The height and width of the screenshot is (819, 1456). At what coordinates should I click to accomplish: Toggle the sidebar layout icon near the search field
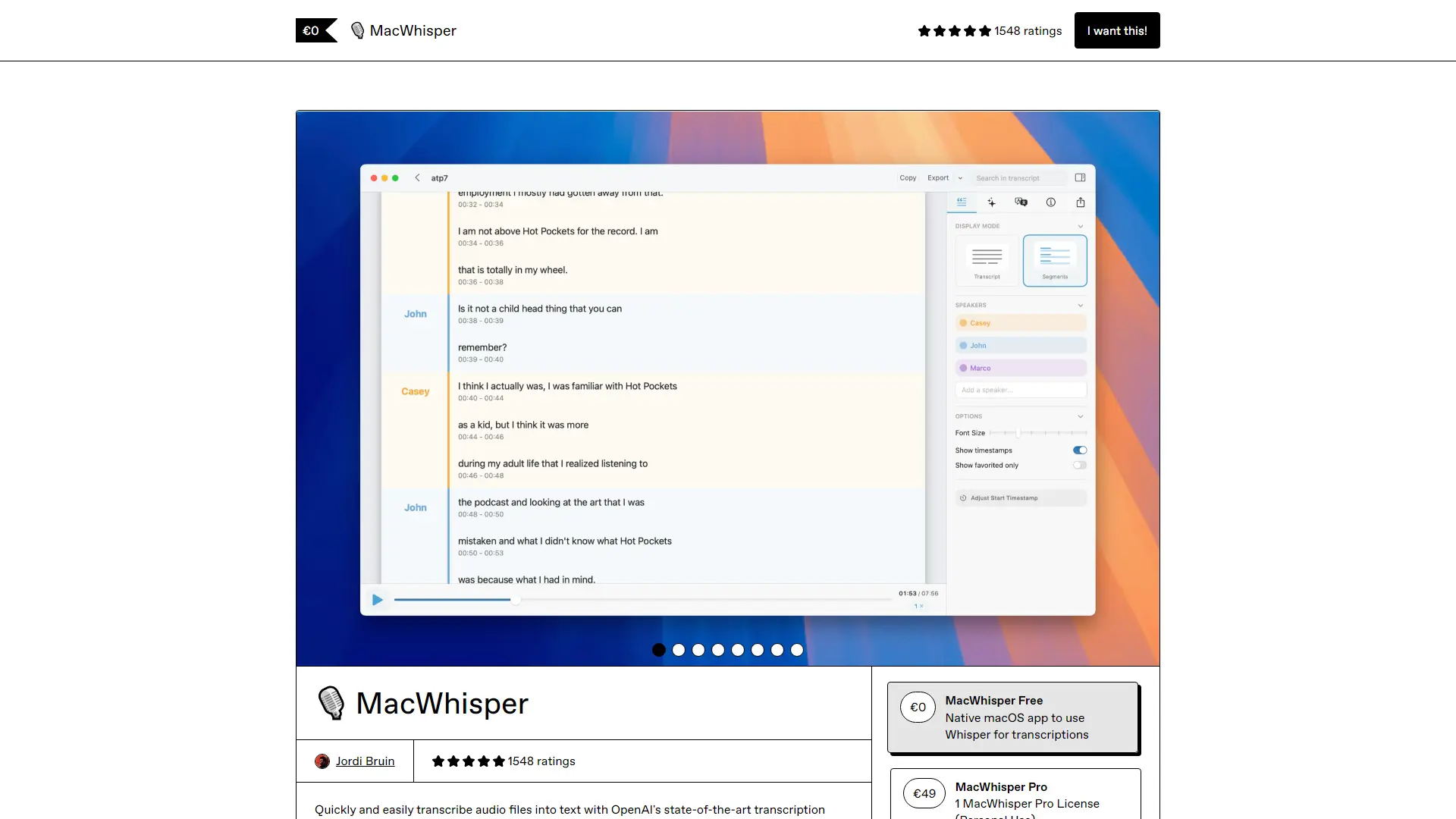point(1081,177)
